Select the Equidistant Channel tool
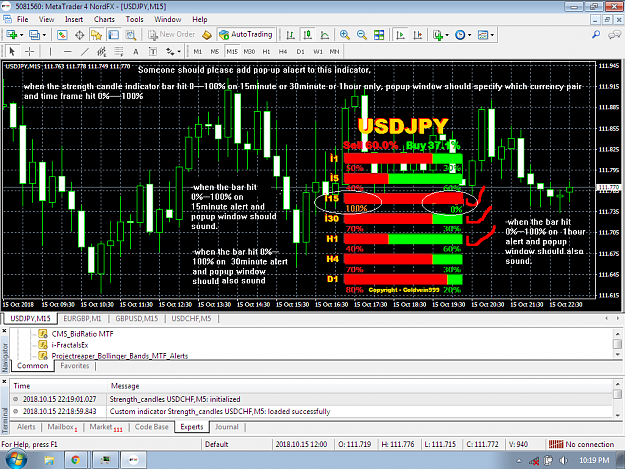The image size is (625, 469). tap(102, 51)
